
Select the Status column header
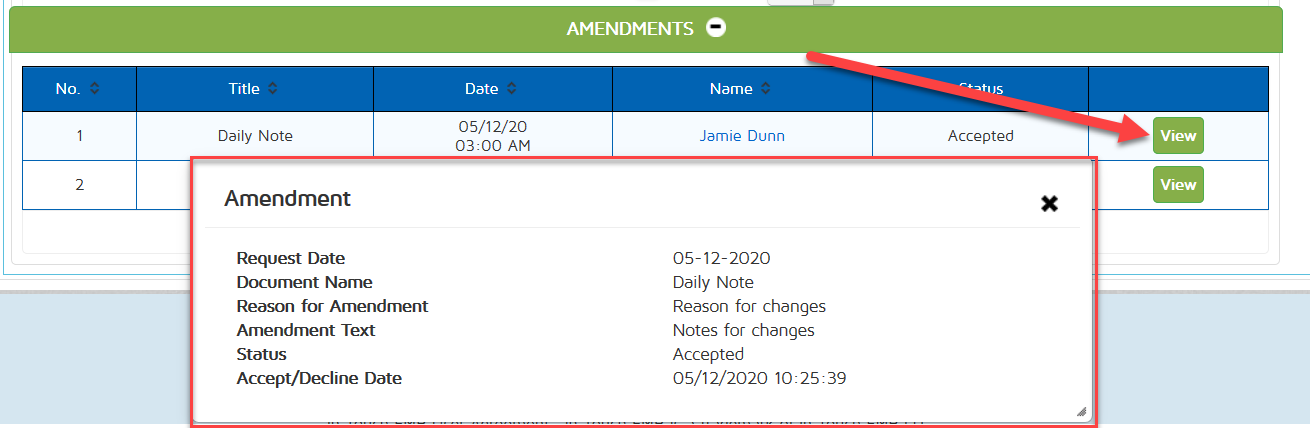pos(980,89)
